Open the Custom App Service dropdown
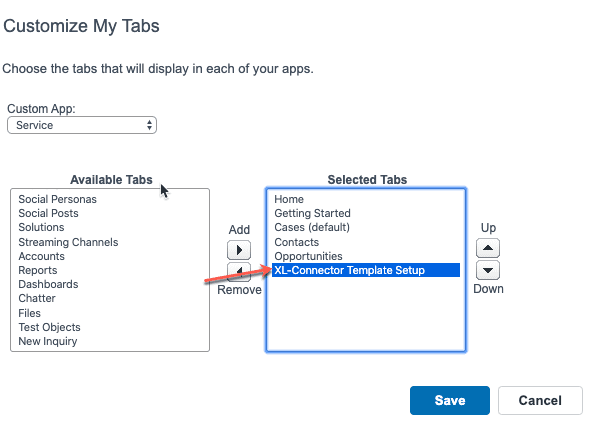 [82, 125]
